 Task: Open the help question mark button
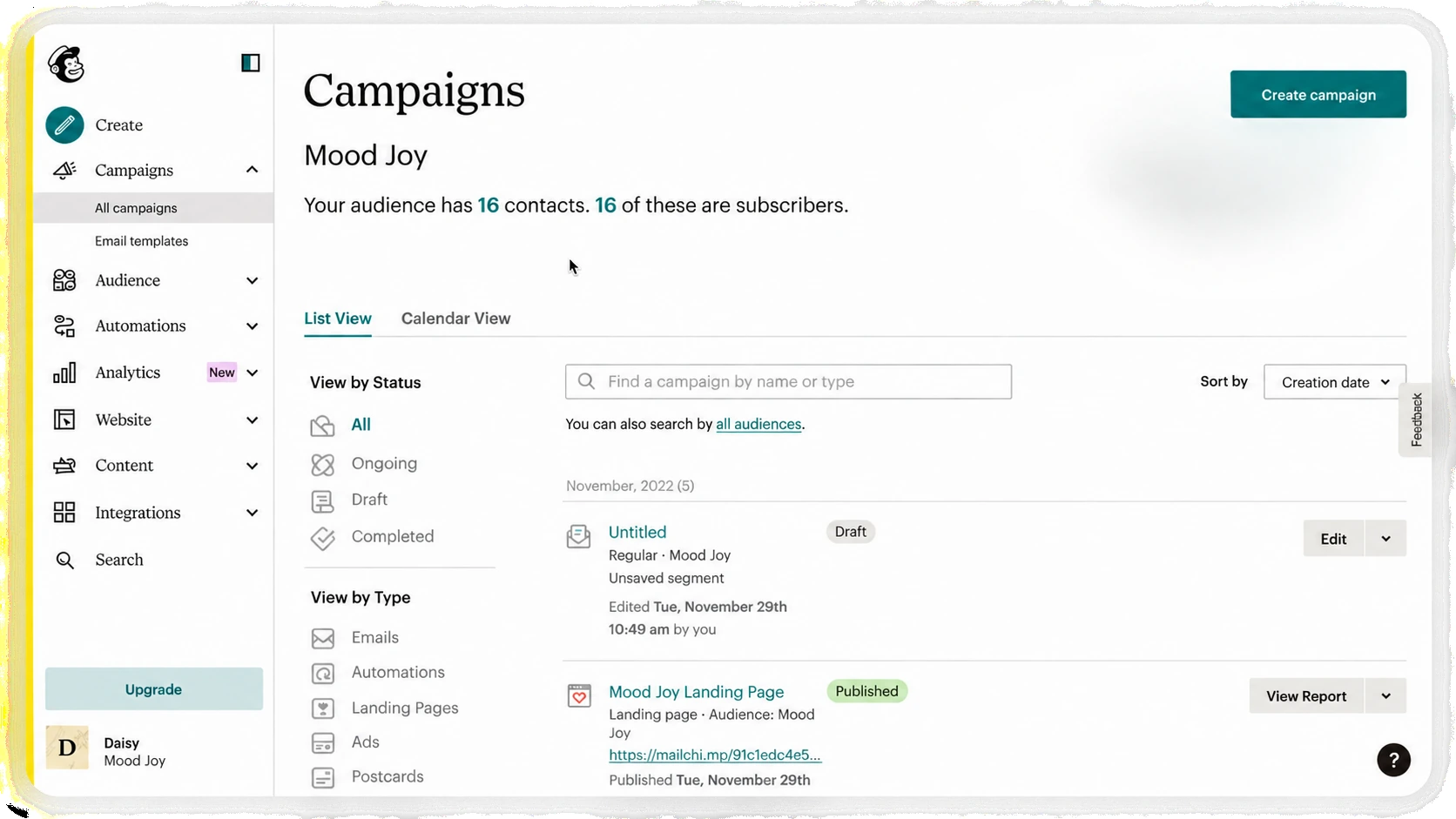(1393, 760)
